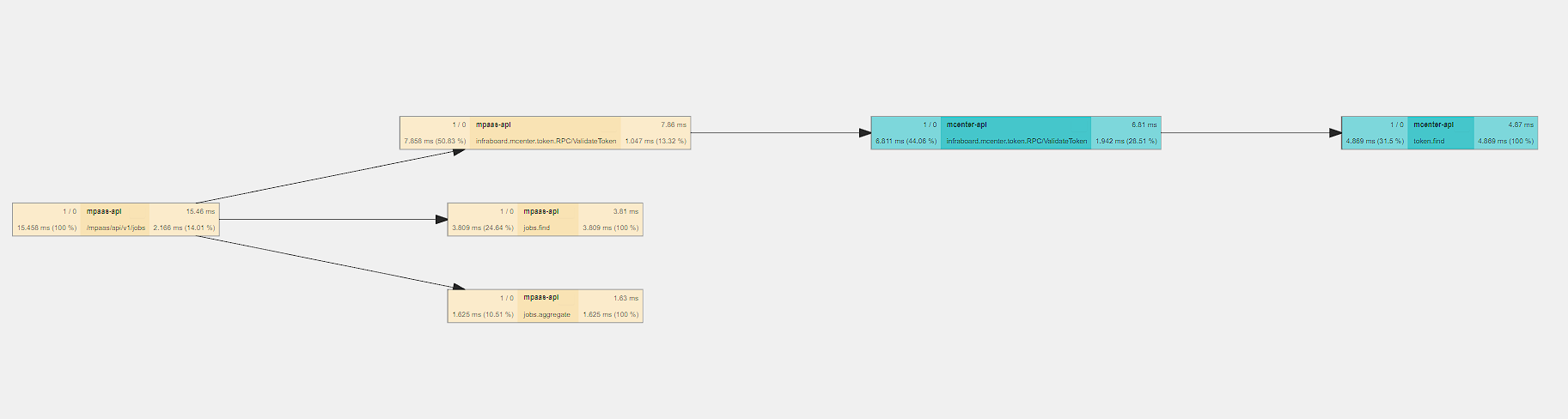Click the 15.458 ms (100 %) cell

pyautogui.click(x=46, y=228)
